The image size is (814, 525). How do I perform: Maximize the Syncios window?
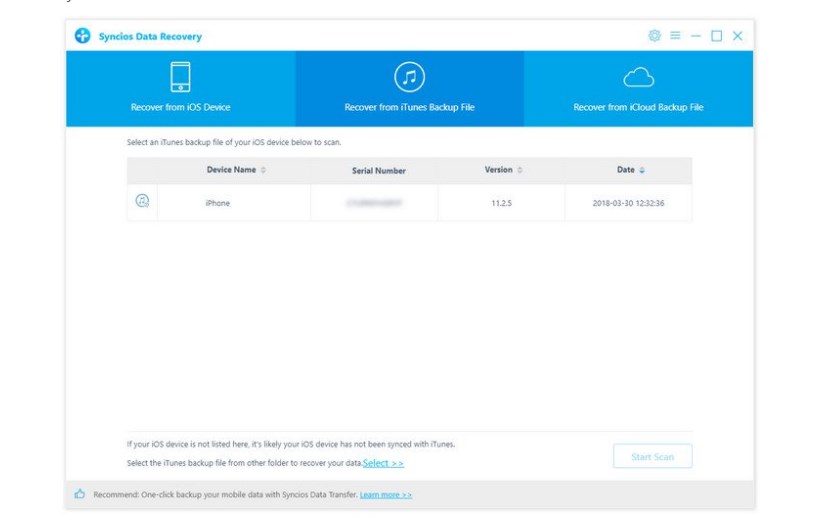716,36
